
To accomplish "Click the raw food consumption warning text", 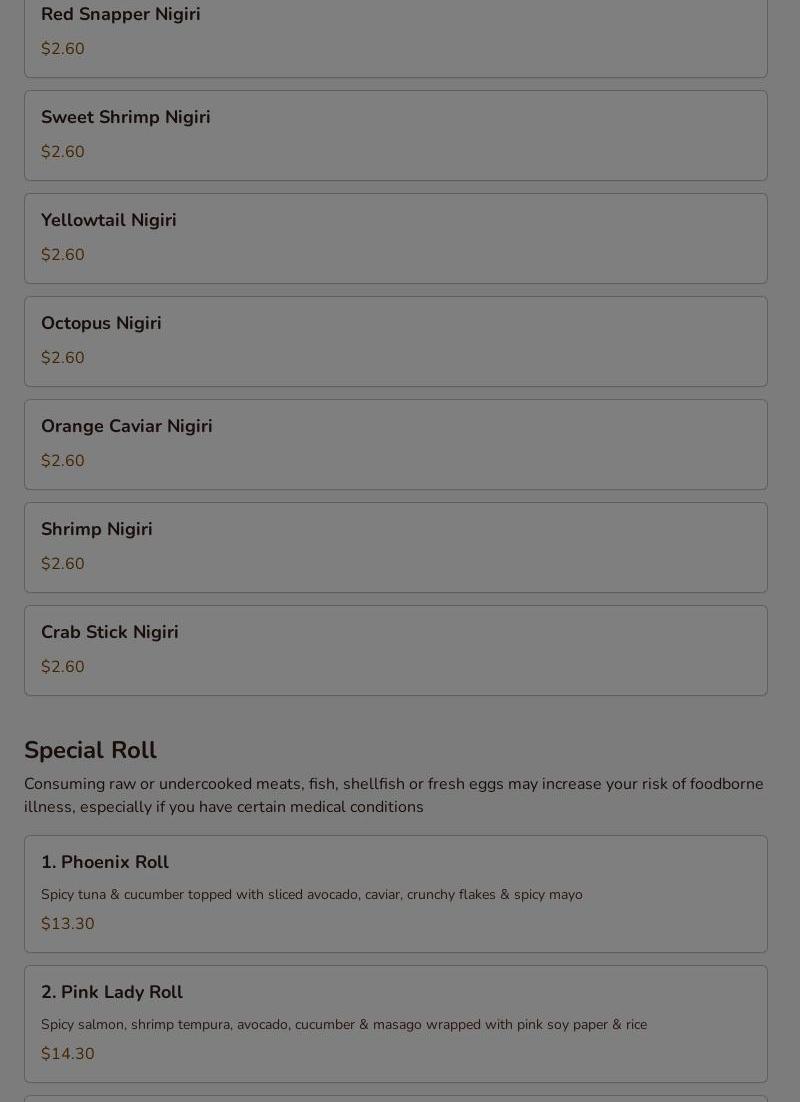I will 394,795.
